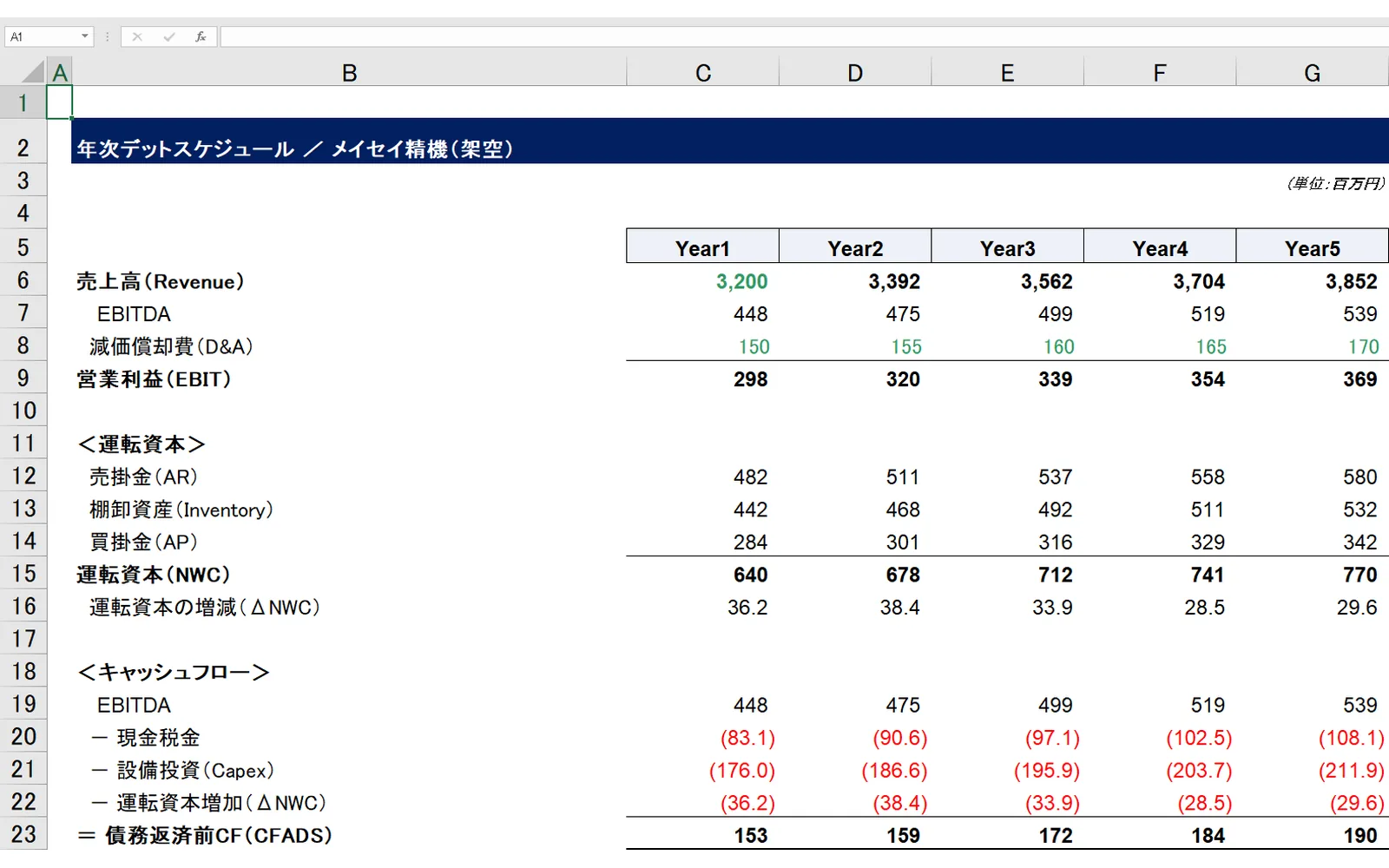Click the confirm entry checkmark icon
The height and width of the screenshot is (868, 1389).
tap(169, 36)
